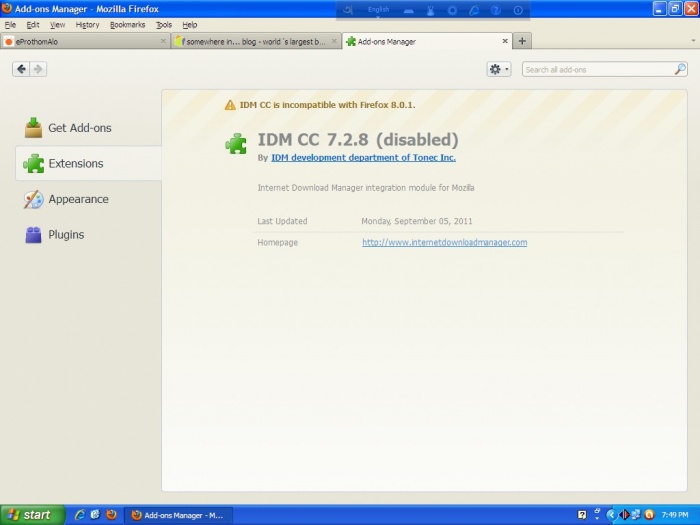Click the web browser icon in title bar toolbar
This screenshot has height=525, width=700.
coord(474,10)
